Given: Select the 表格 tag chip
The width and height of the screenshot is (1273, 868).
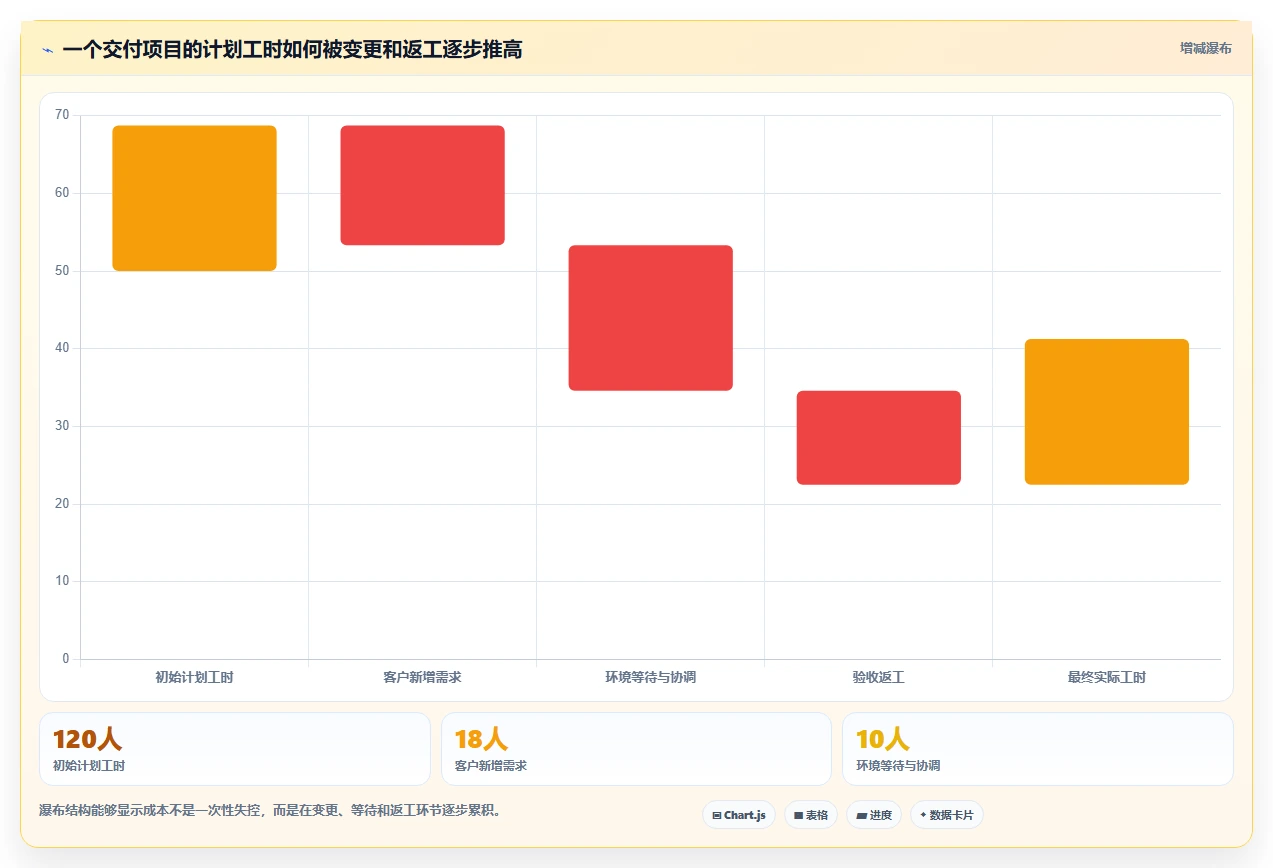Looking at the screenshot, I should coord(811,815).
